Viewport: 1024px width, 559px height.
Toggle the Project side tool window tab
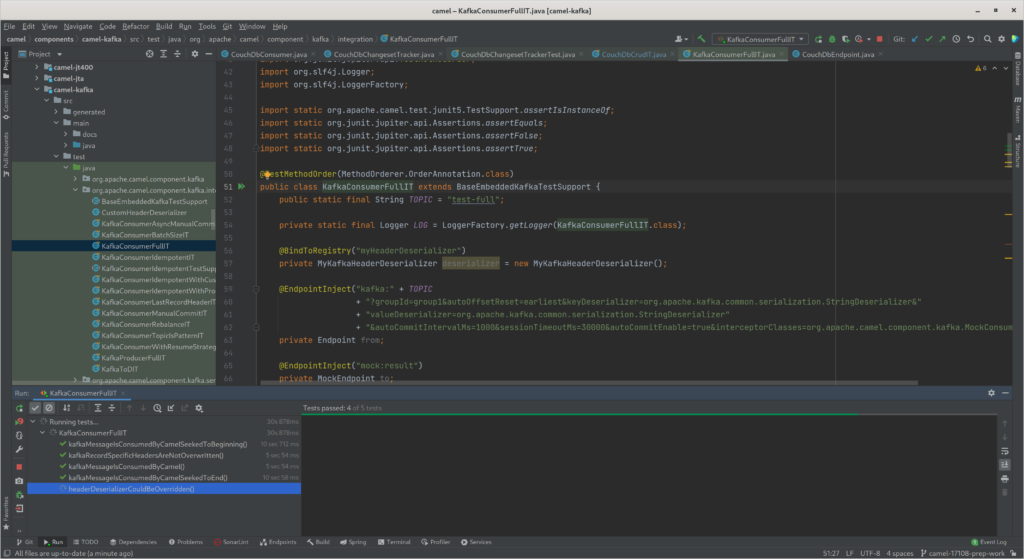(x=6, y=64)
